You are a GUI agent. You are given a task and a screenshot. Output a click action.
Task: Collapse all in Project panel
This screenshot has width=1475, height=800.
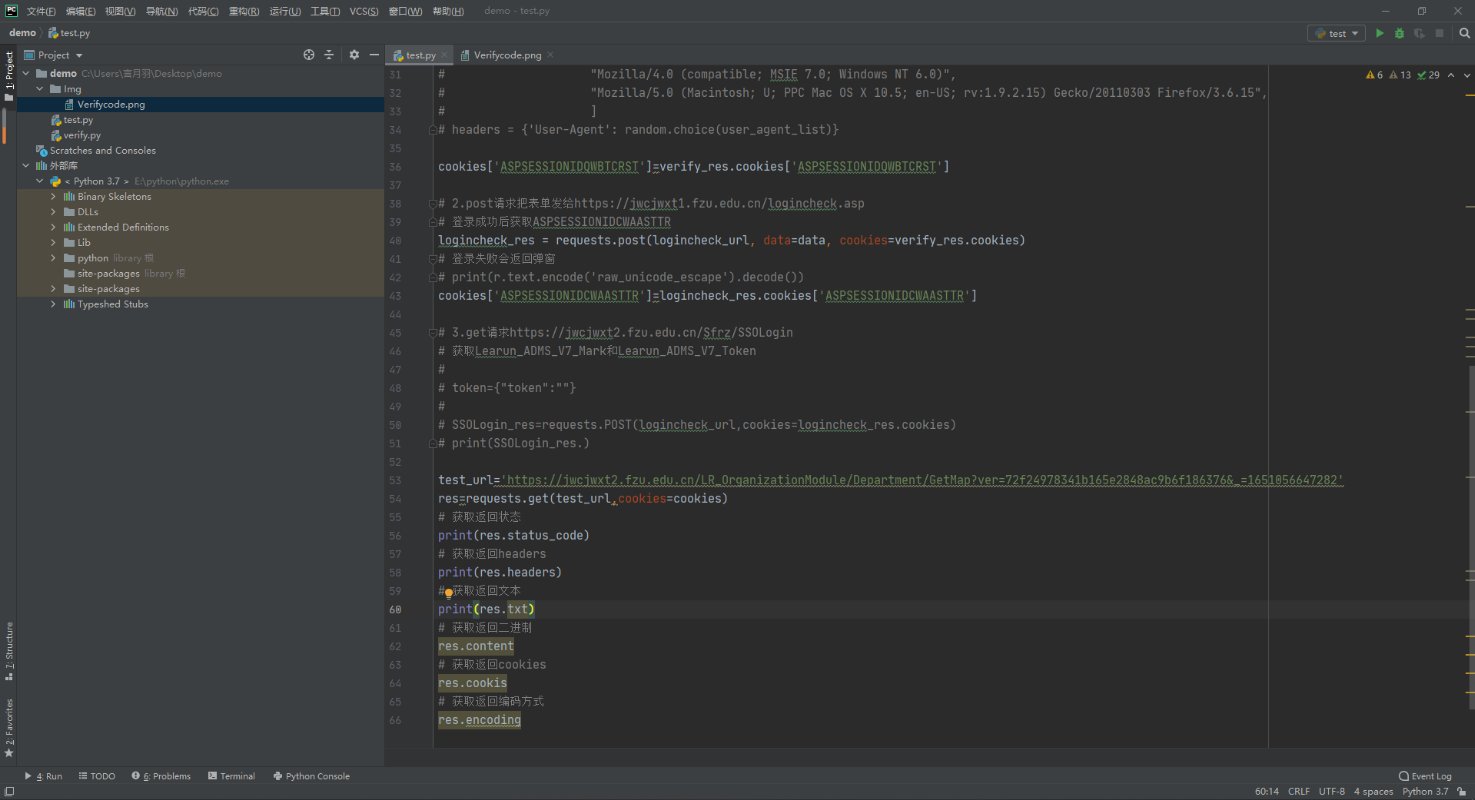(328, 55)
